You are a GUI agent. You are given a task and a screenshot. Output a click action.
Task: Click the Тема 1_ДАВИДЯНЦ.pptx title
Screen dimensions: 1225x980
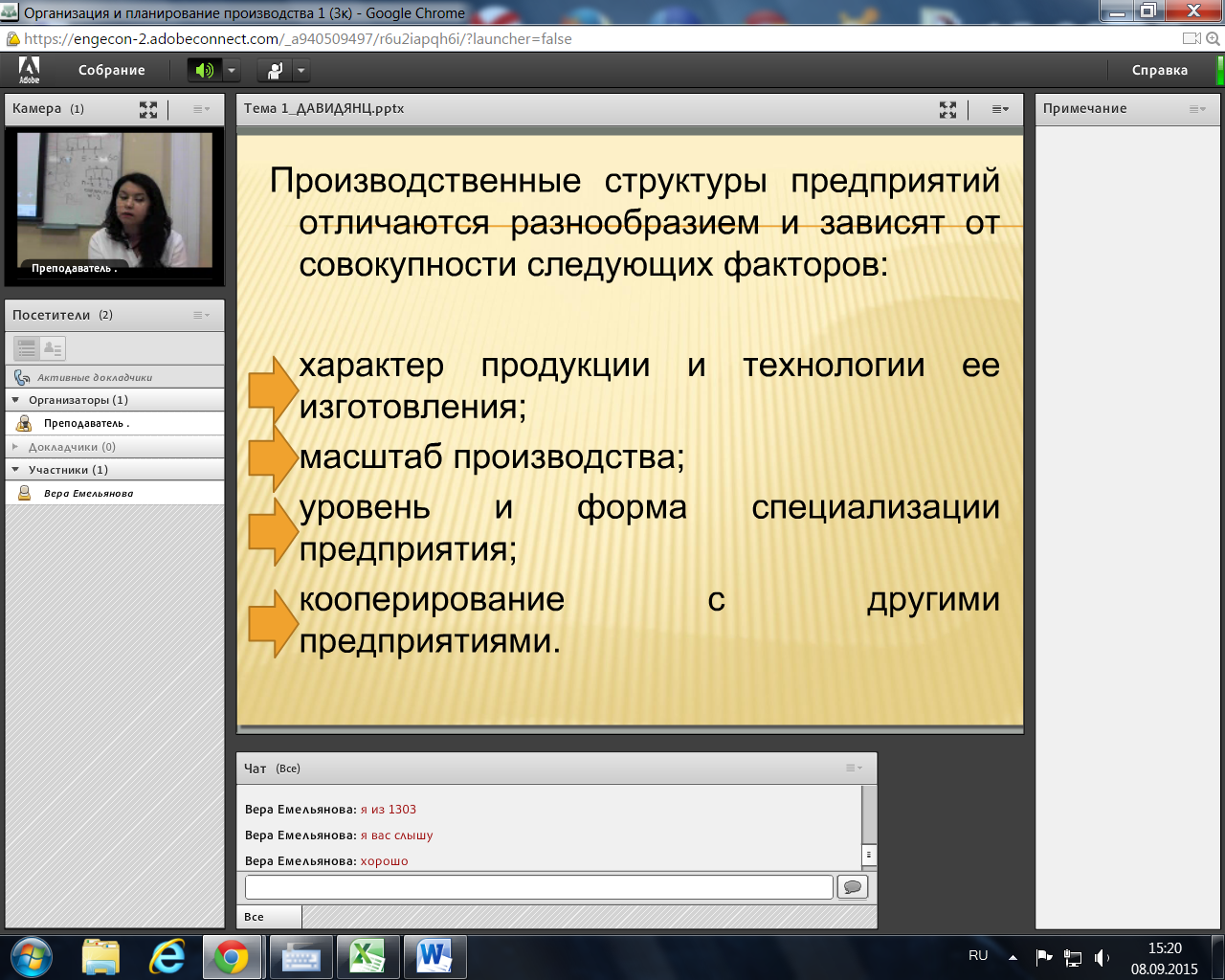click(x=324, y=108)
